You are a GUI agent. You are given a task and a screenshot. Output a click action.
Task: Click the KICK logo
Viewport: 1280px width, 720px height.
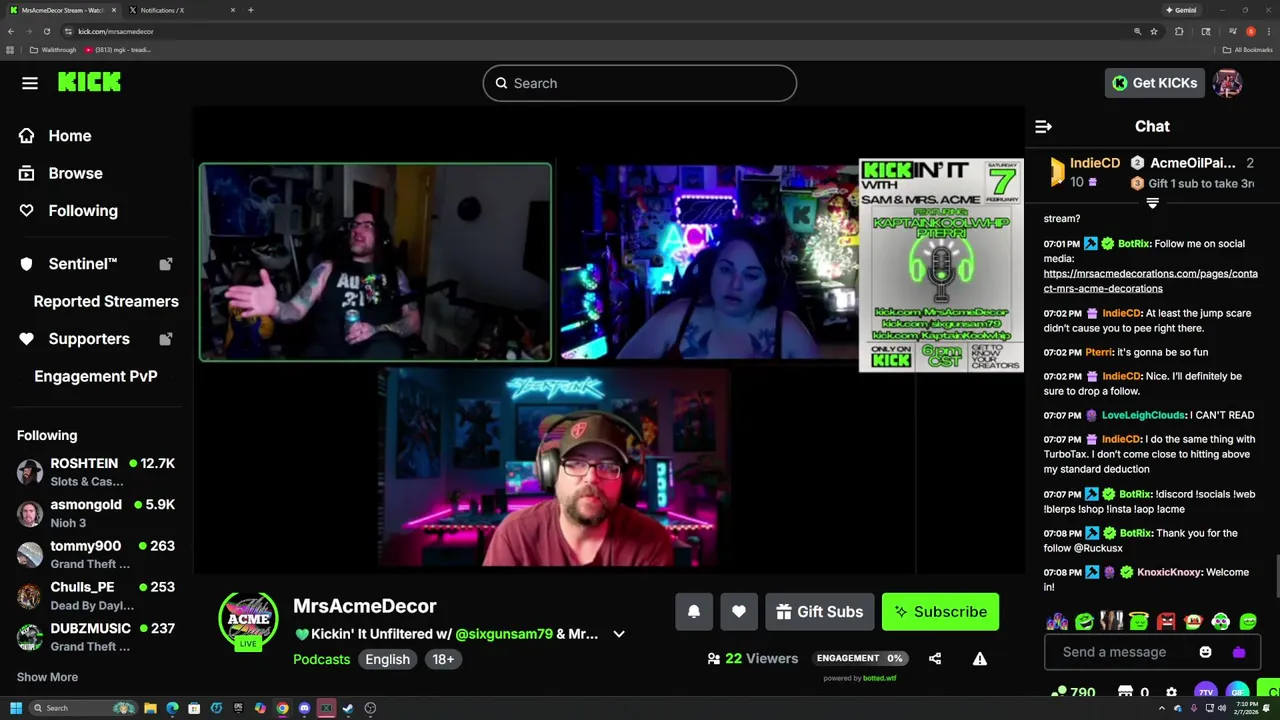tap(89, 83)
